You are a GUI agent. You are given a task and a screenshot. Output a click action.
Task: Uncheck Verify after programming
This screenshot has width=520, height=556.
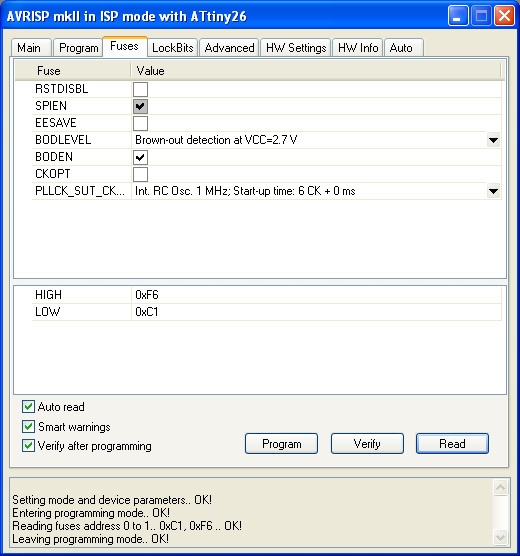[x=28, y=446]
